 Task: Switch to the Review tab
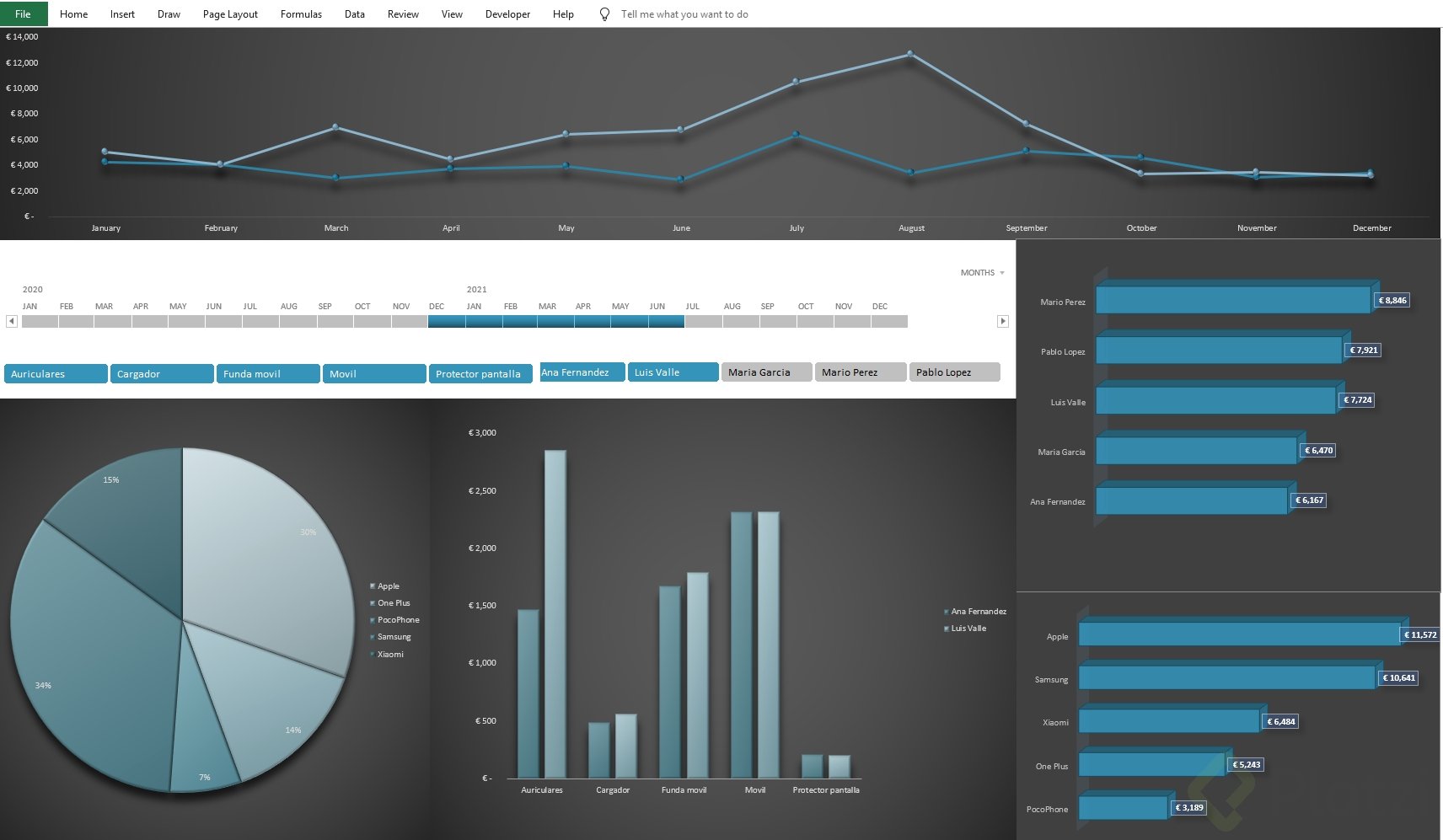coord(403,14)
